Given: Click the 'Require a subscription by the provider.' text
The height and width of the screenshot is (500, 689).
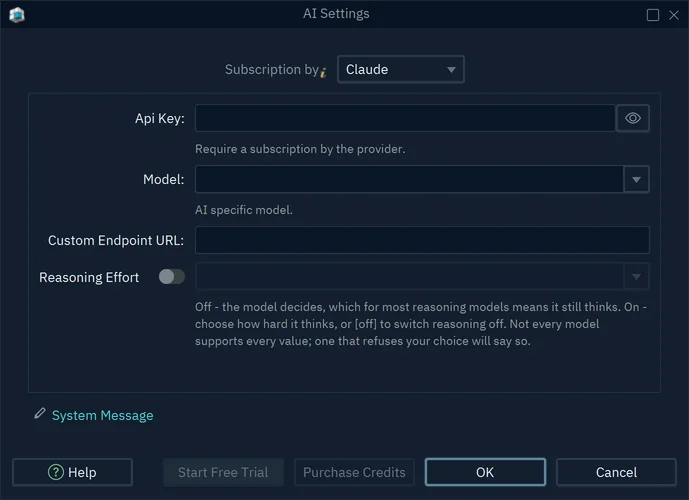Looking at the screenshot, I should tap(300, 149).
